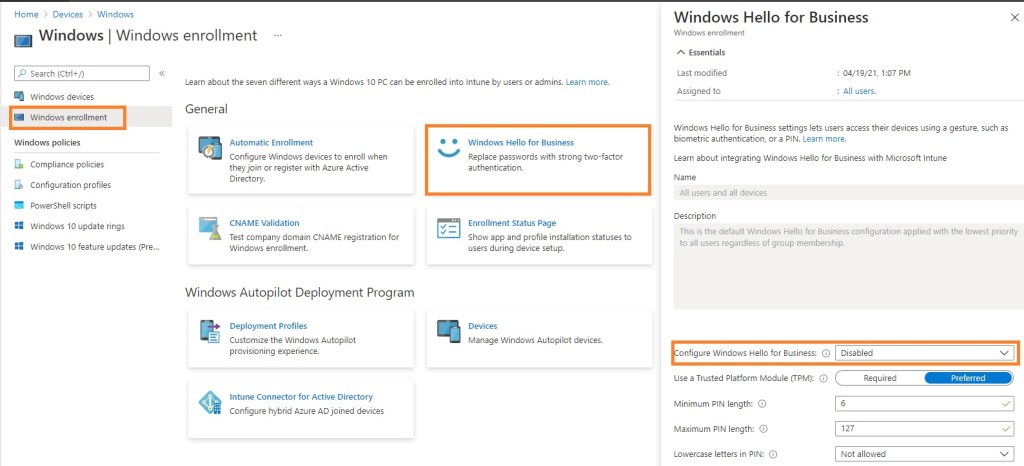Go to Devices breadcrumb
Screen dimensions: 1024x466
67,14
